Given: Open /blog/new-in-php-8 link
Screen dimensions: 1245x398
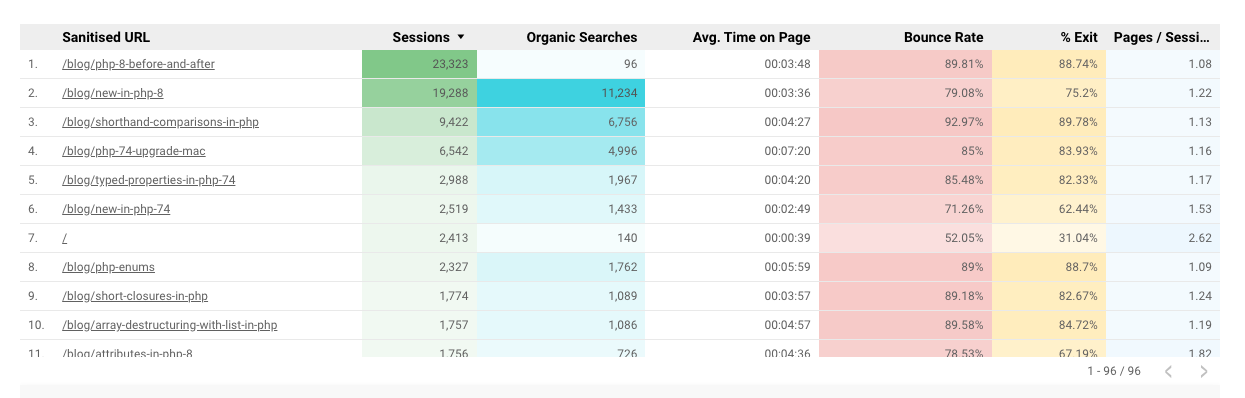Looking at the screenshot, I should (x=112, y=93).
